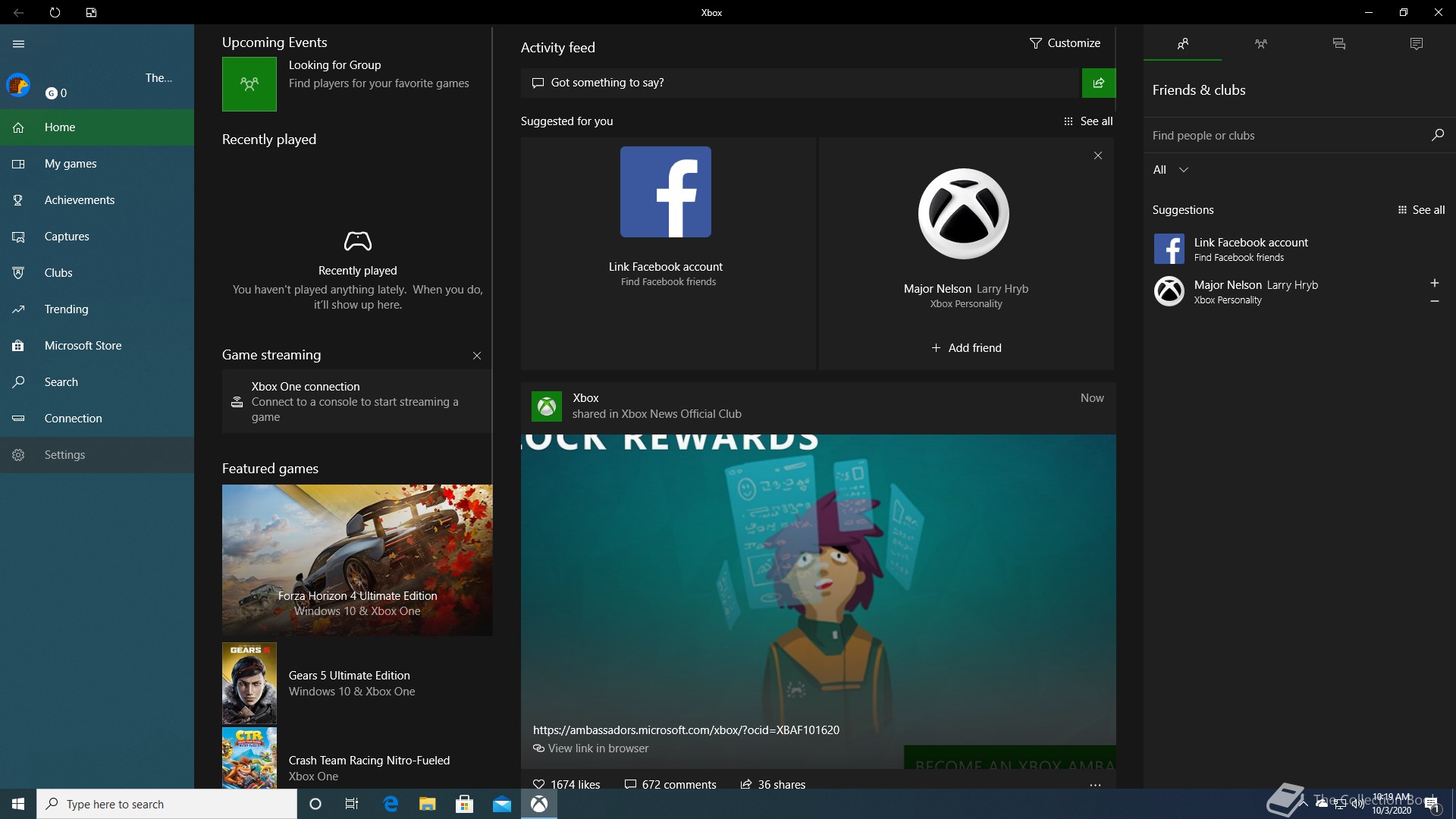Screen dimensions: 1456x819
Task: Open Gears 5 Ultimate Edition cover
Action: click(x=249, y=683)
